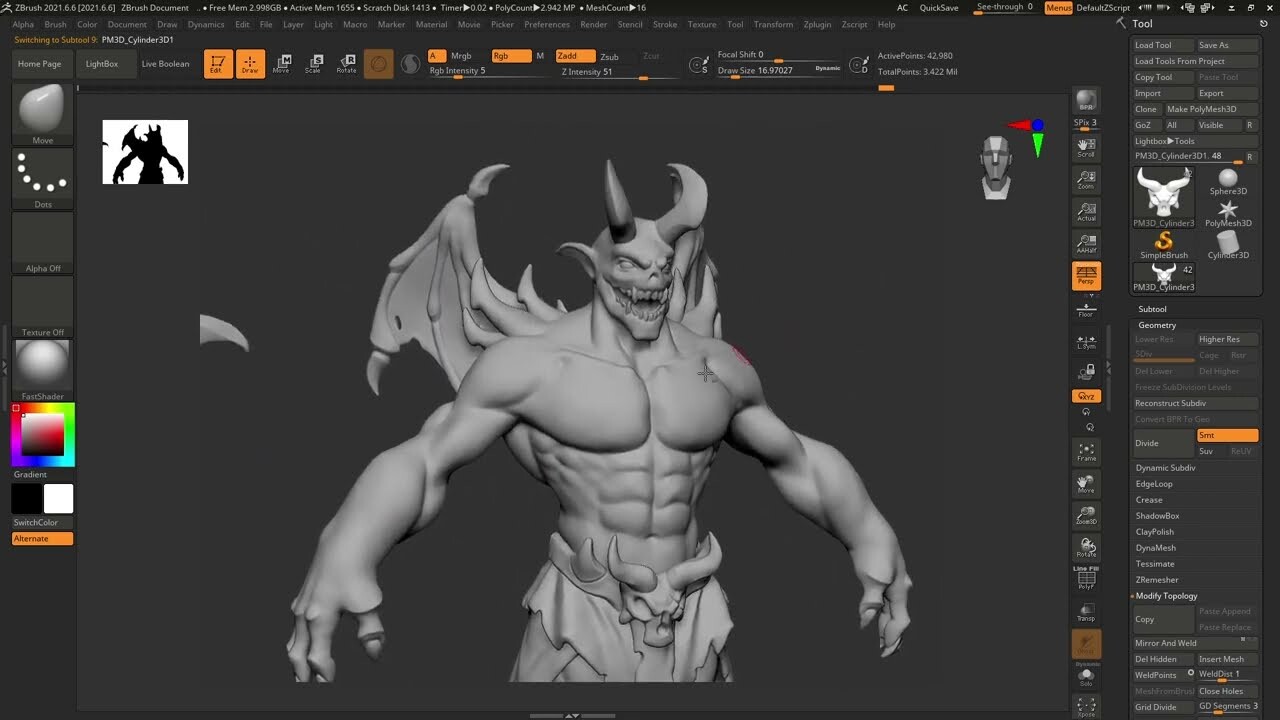The image size is (1280, 720).
Task: Select the Solo icon in the right strip
Action: [x=1086, y=676]
